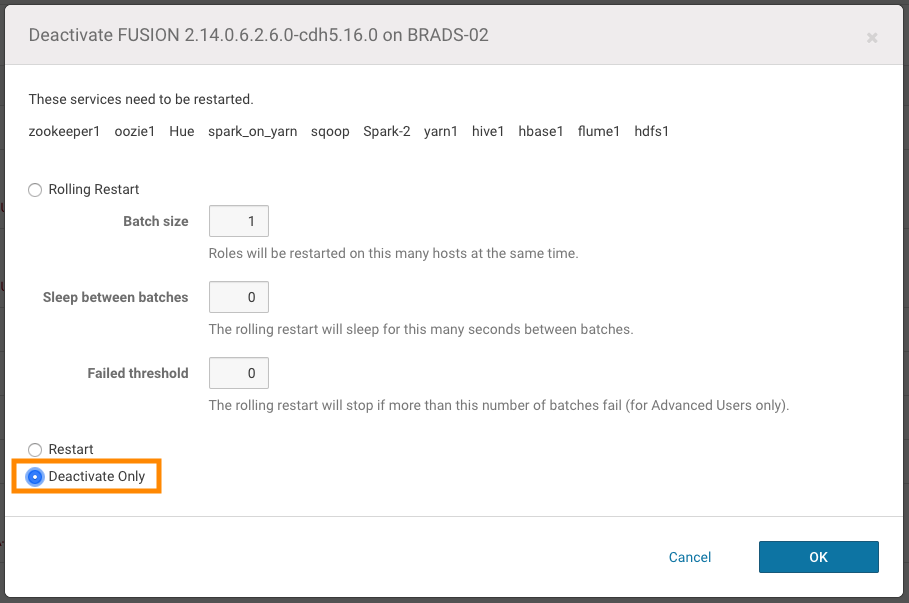Enable the Deactivate Only option
Viewport: 909px width, 603px height.
click(x=35, y=477)
